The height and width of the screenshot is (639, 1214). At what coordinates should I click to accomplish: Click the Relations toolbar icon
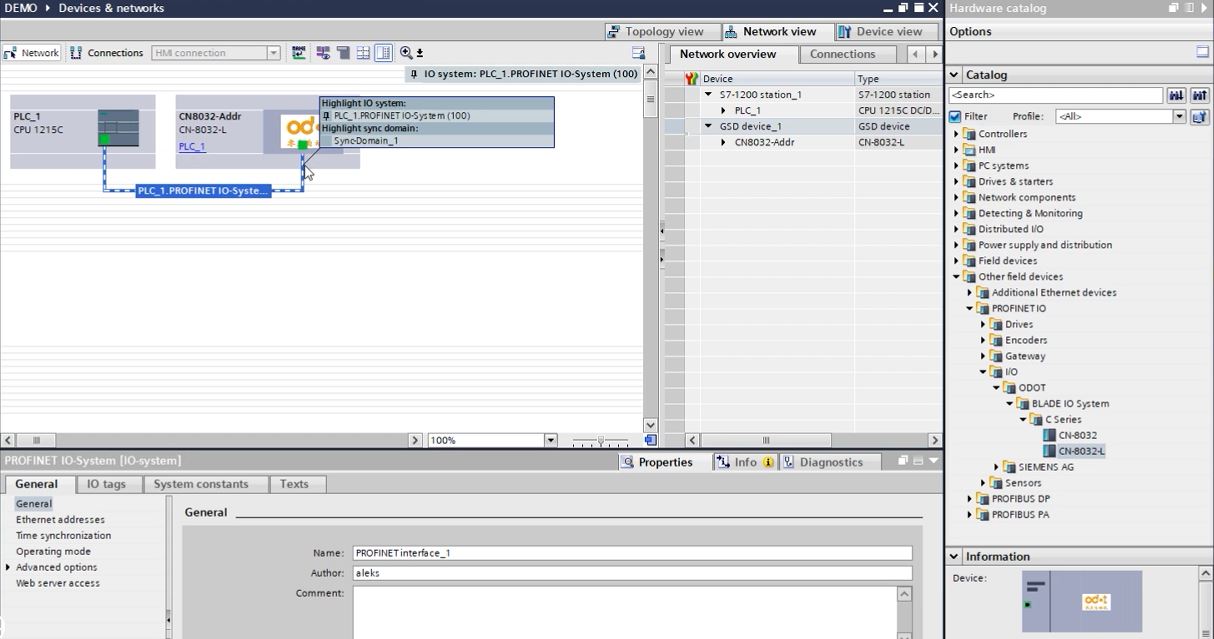click(323, 53)
